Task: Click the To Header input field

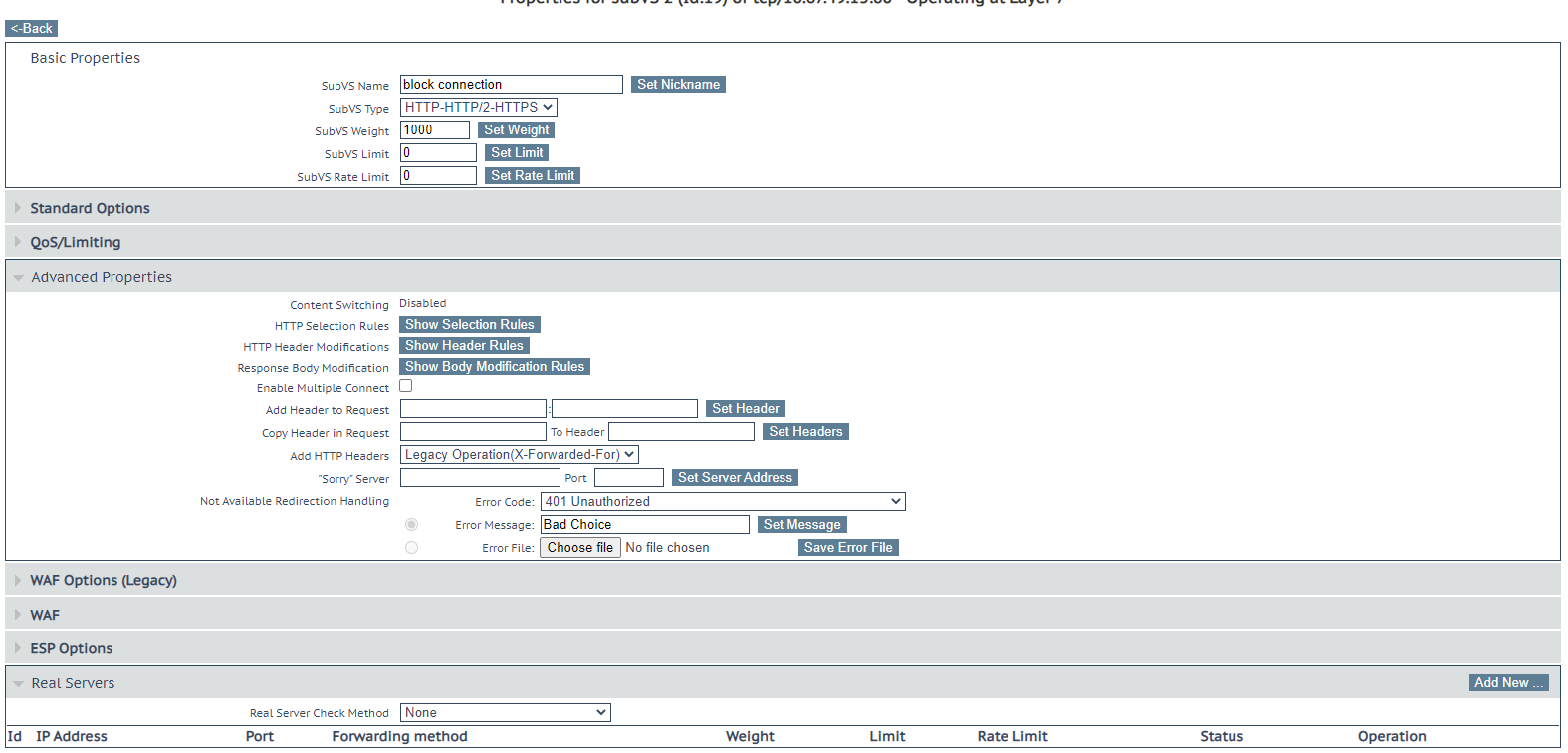Action: coord(681,432)
